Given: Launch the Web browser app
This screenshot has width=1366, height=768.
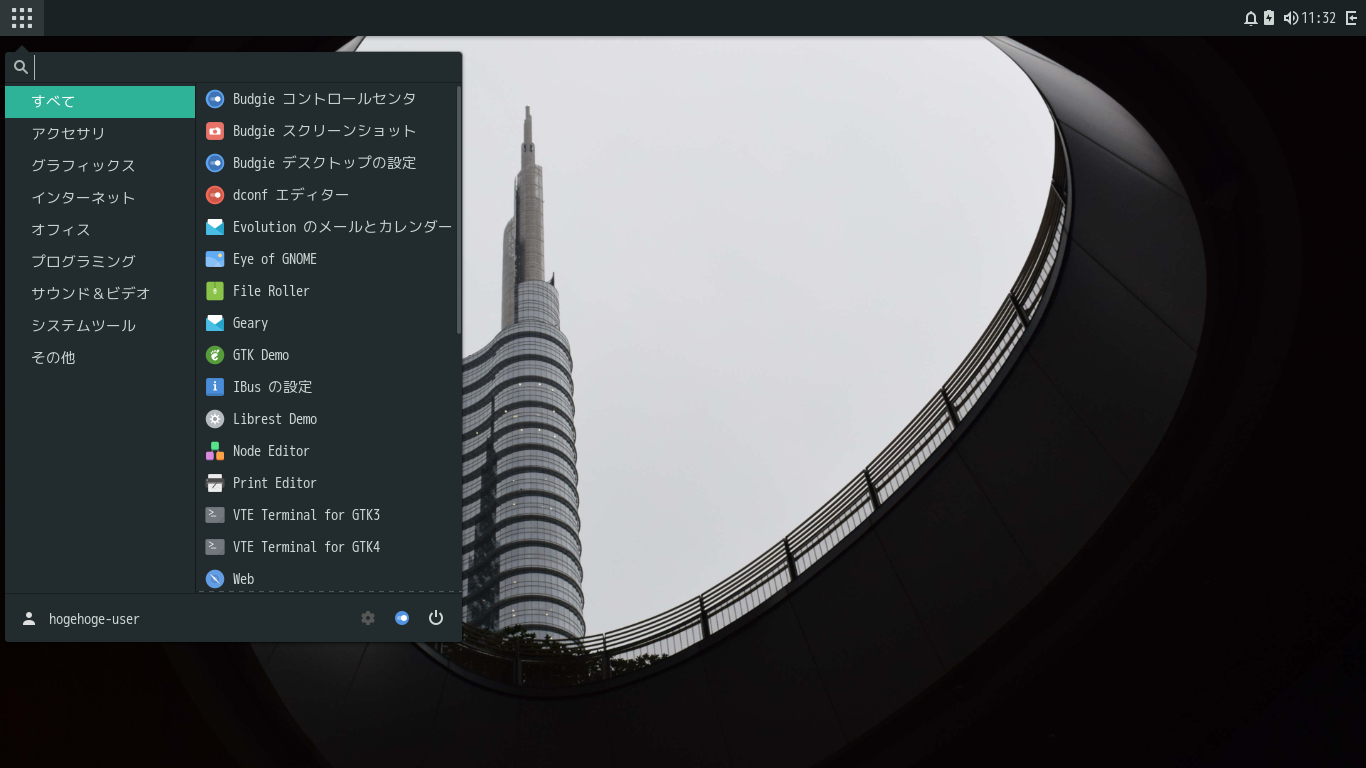Looking at the screenshot, I should pos(328,579).
